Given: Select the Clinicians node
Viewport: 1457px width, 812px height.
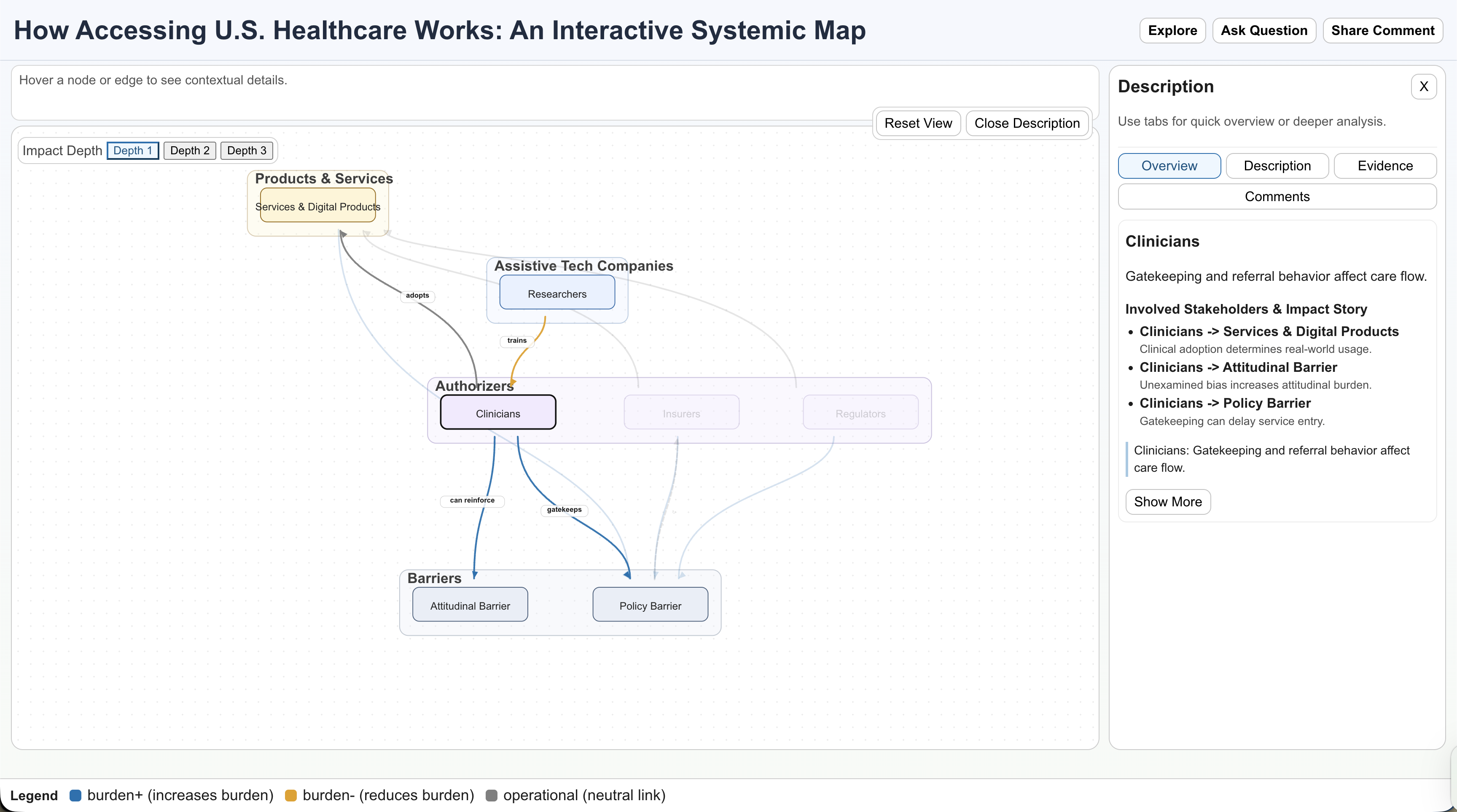Looking at the screenshot, I should 498,412.
